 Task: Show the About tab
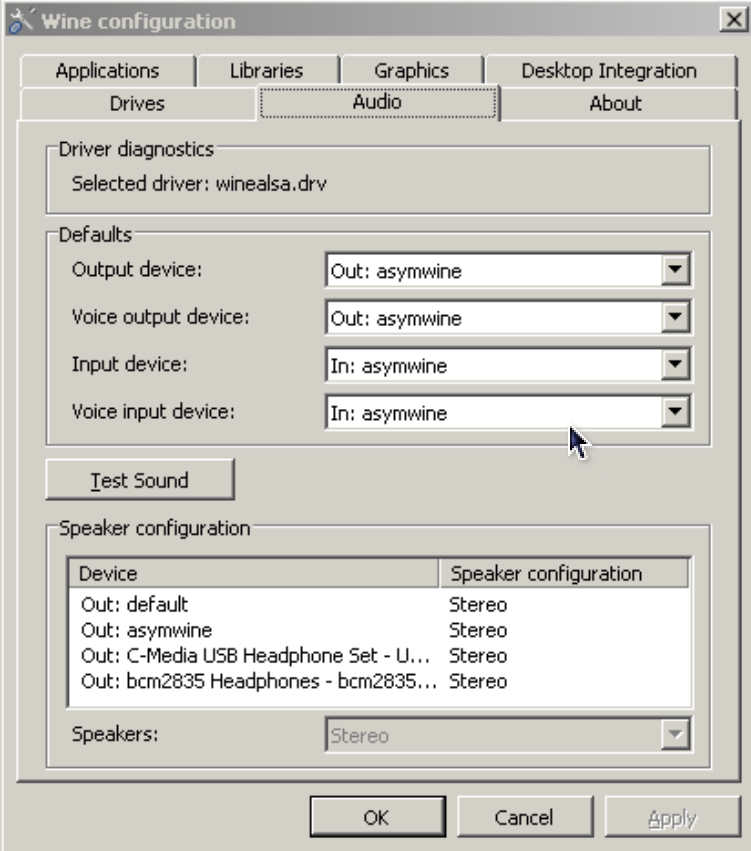coord(615,103)
